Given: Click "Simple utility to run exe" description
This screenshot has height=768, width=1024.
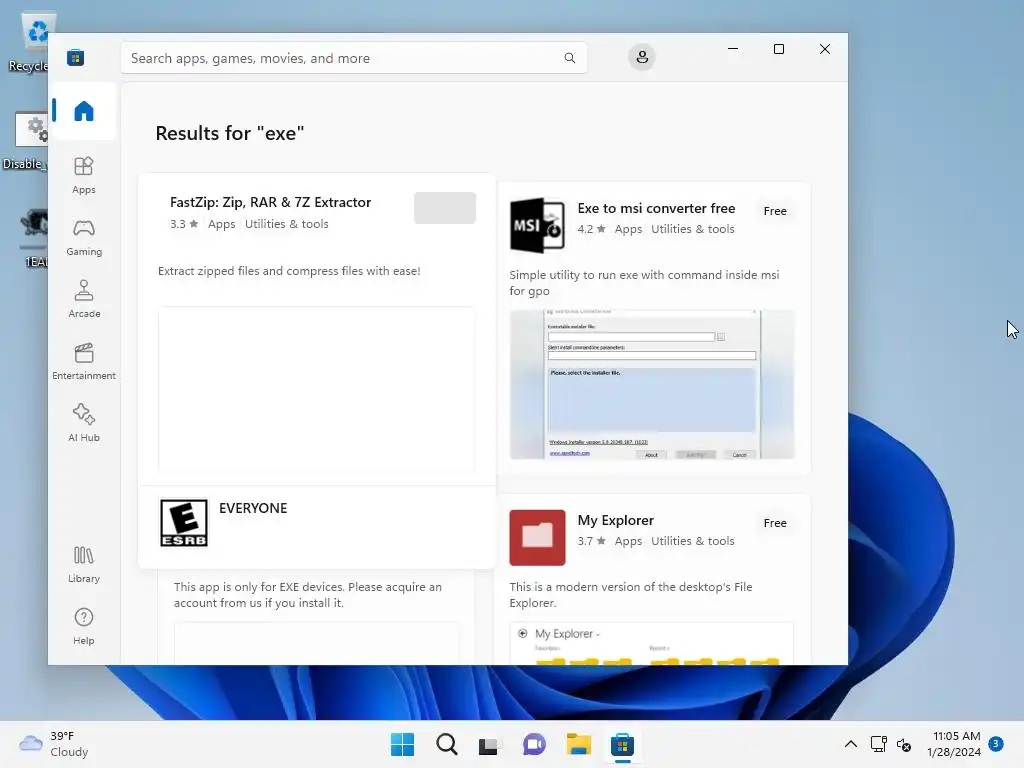Looking at the screenshot, I should pos(644,283).
